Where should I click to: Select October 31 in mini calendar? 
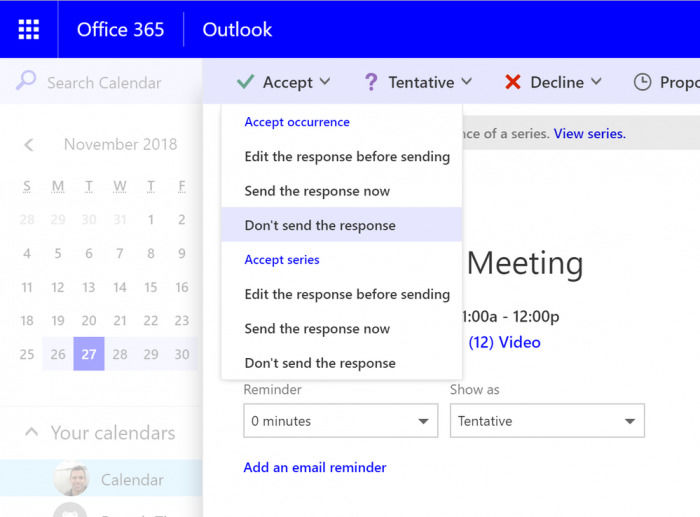click(120, 219)
